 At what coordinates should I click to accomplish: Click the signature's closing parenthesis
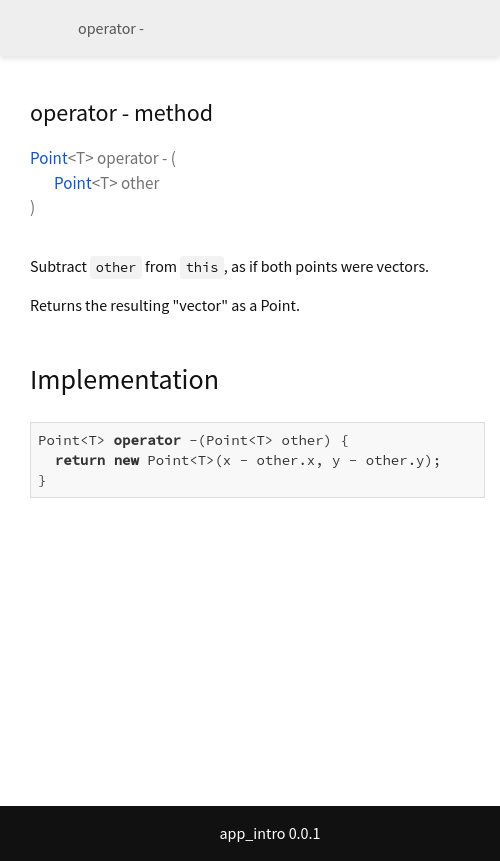tap(32, 208)
